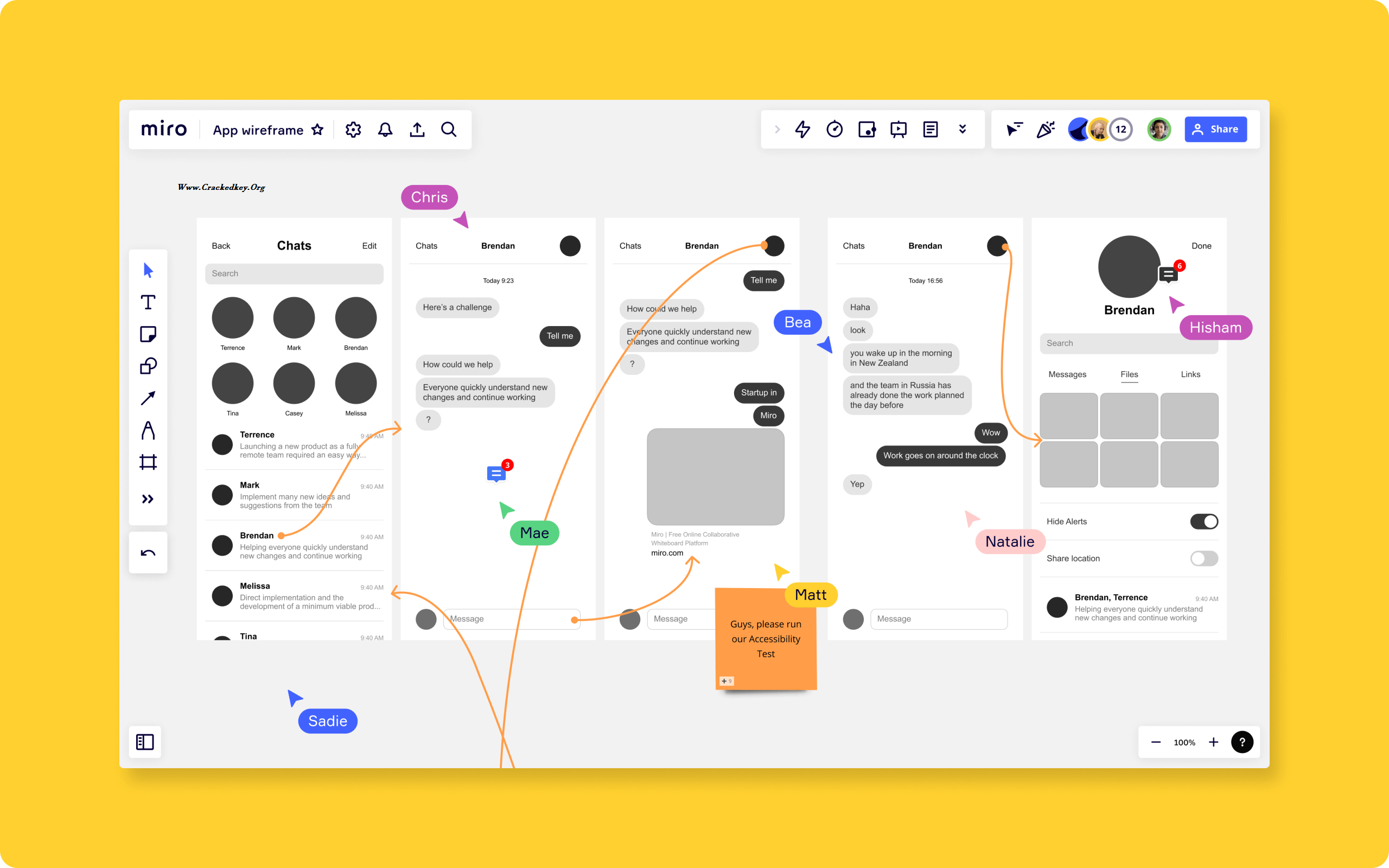The height and width of the screenshot is (868, 1389).
Task: Click zoom percentage 100% control
Action: pyautogui.click(x=1184, y=742)
